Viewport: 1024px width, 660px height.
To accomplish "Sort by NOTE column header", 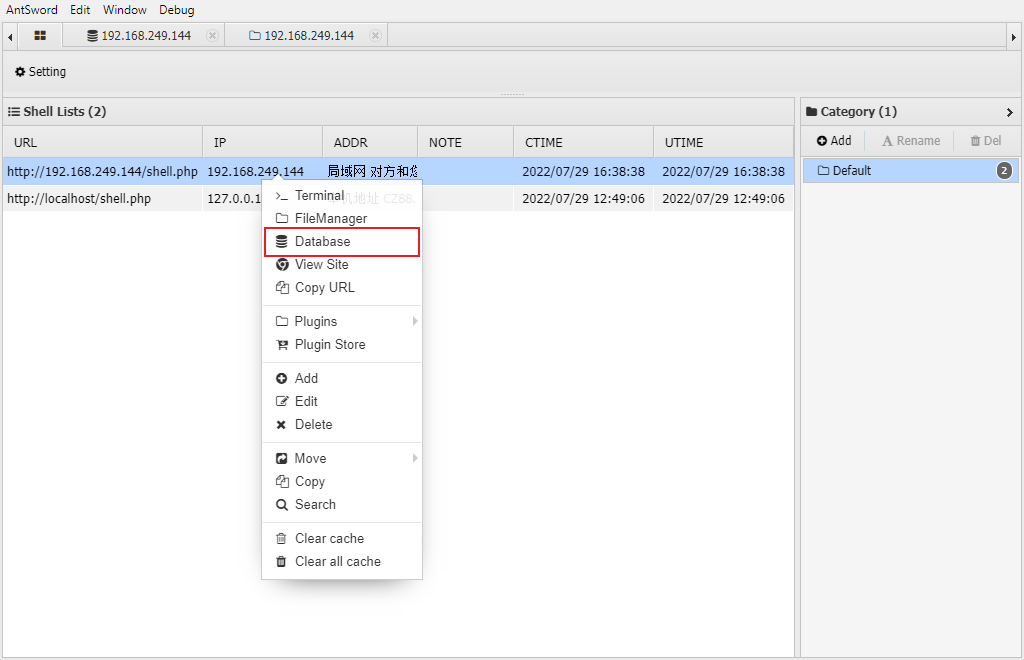I will point(466,142).
